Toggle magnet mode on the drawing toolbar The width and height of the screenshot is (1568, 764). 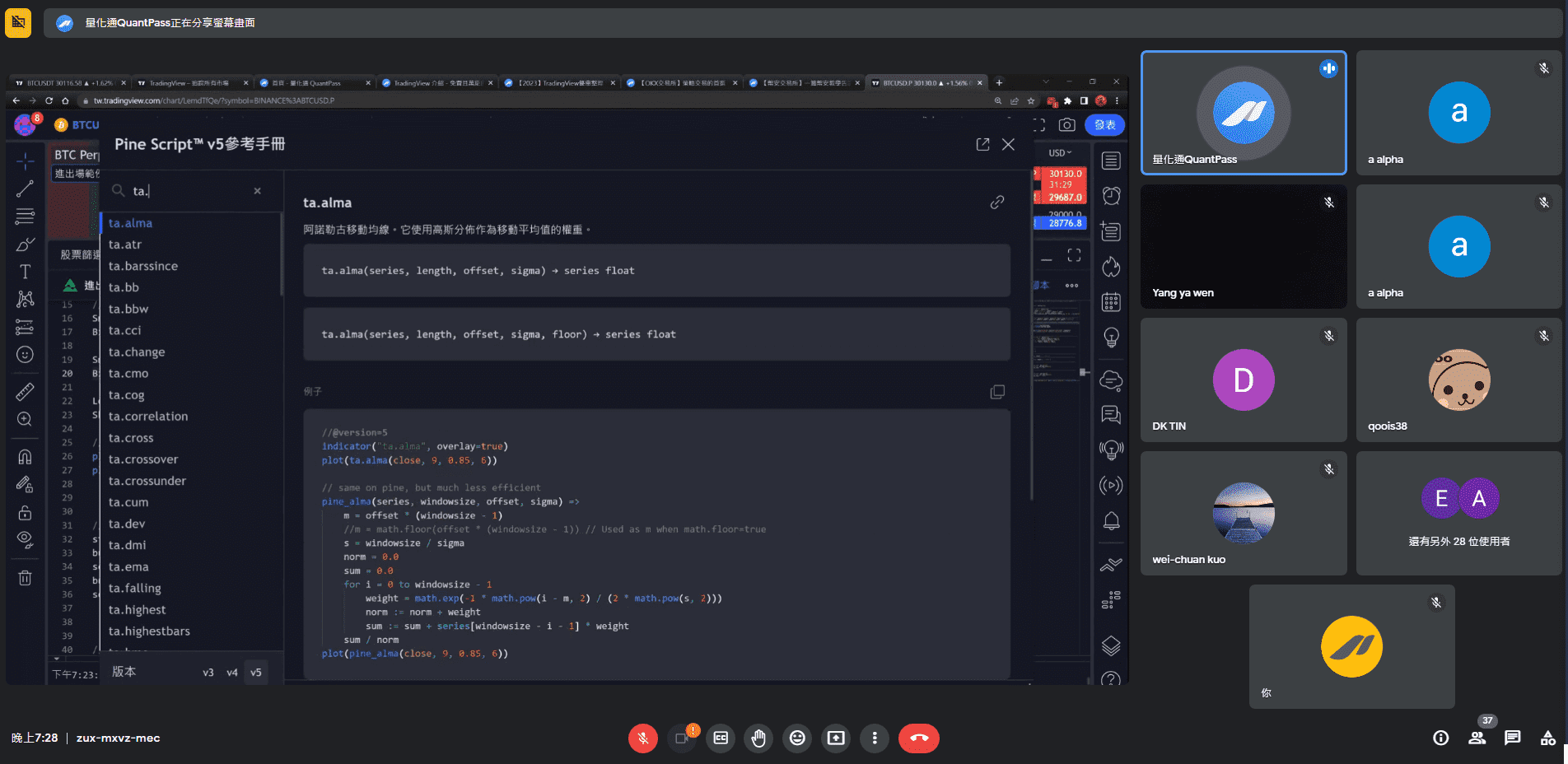[x=26, y=457]
